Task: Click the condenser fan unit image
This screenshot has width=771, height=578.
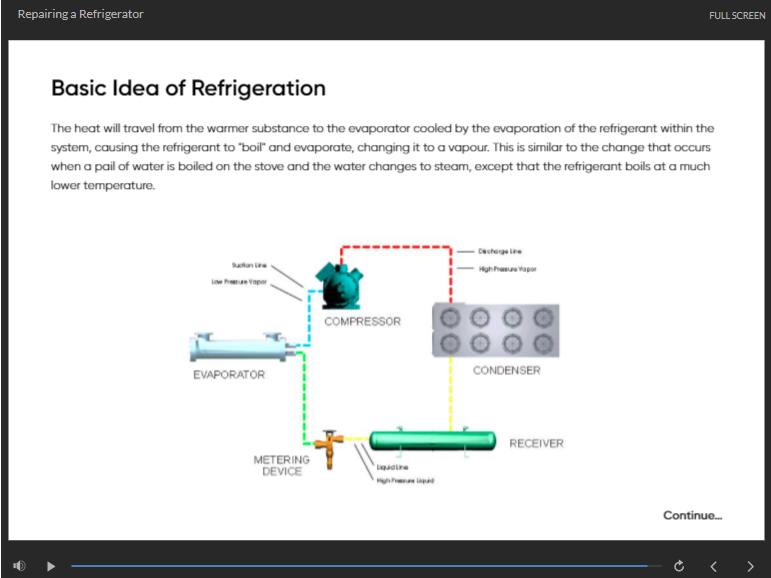Action: [x=496, y=330]
